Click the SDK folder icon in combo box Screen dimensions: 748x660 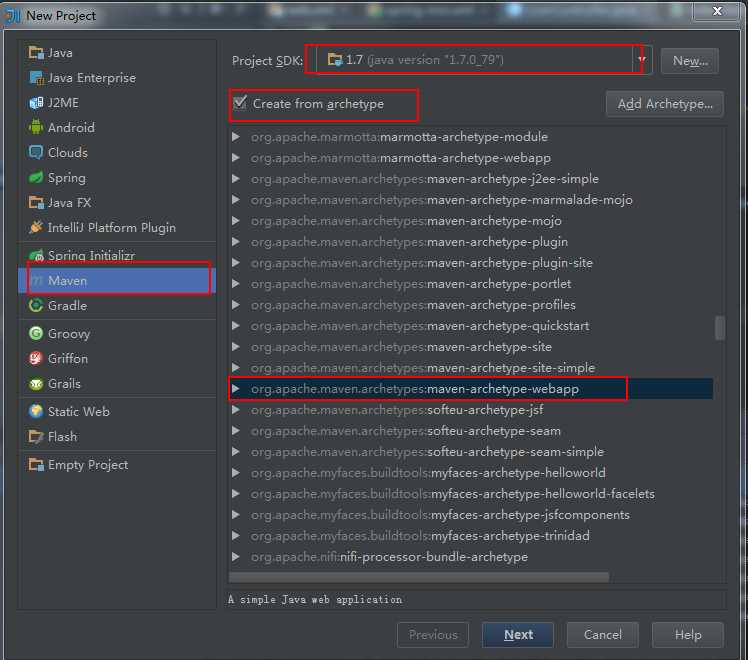pos(335,60)
